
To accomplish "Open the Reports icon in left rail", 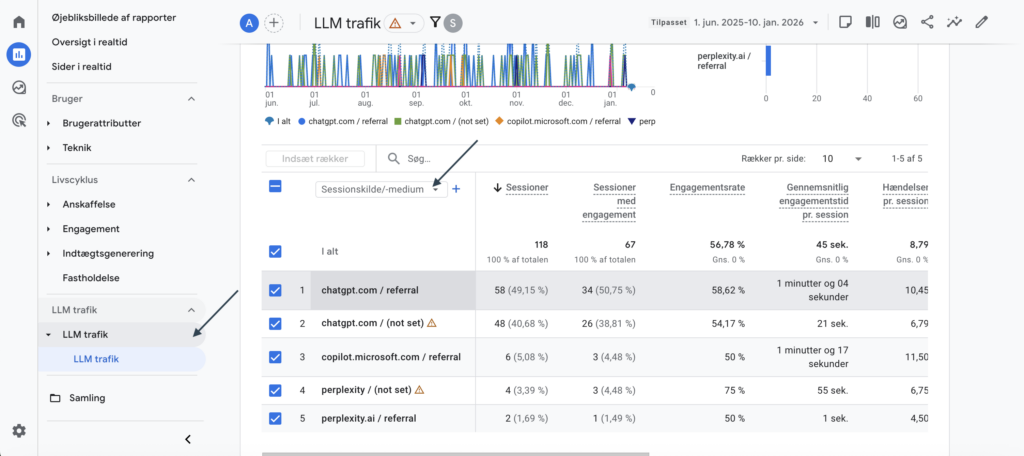I will 18,54.
